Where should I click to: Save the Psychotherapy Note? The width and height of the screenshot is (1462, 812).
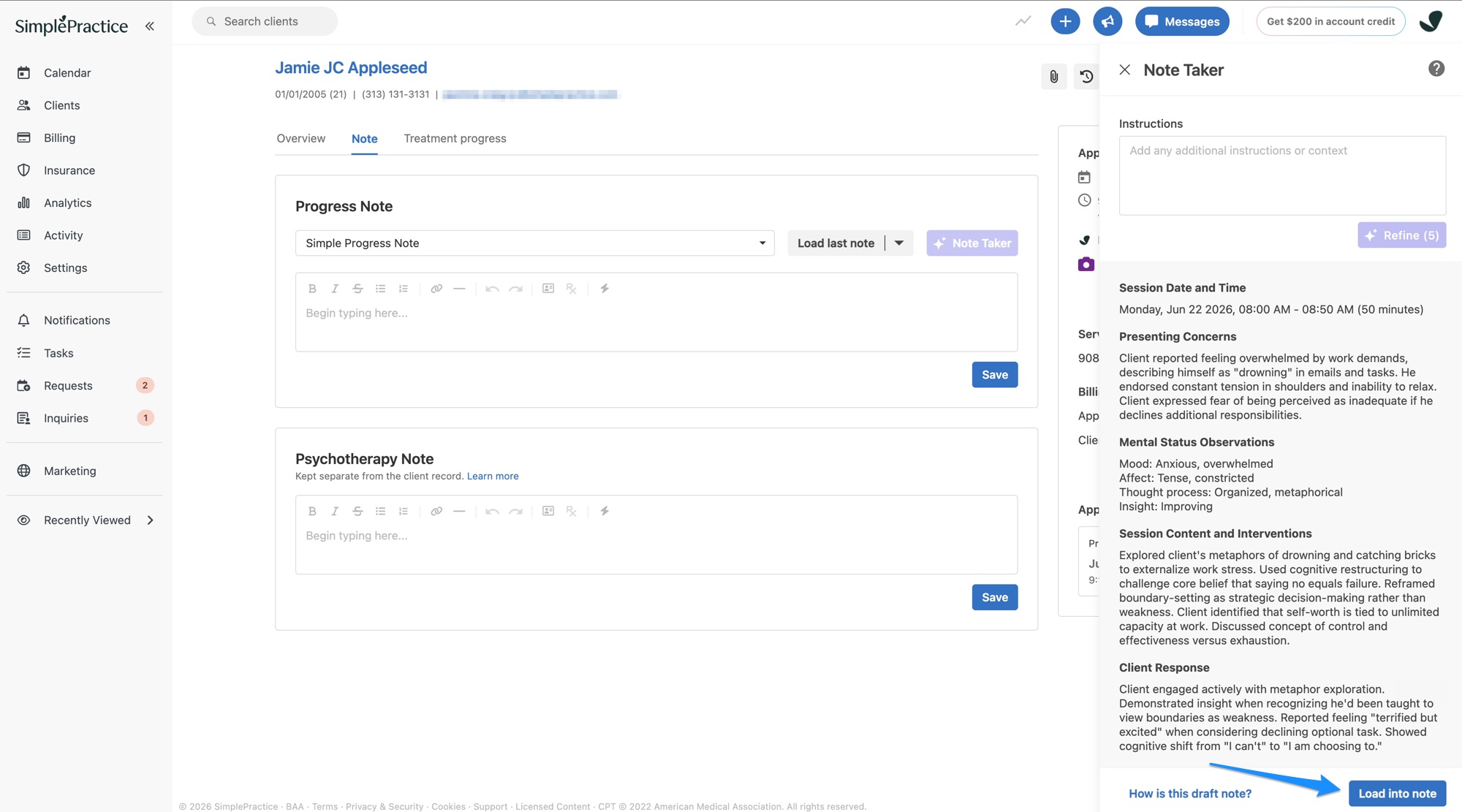pyautogui.click(x=994, y=597)
